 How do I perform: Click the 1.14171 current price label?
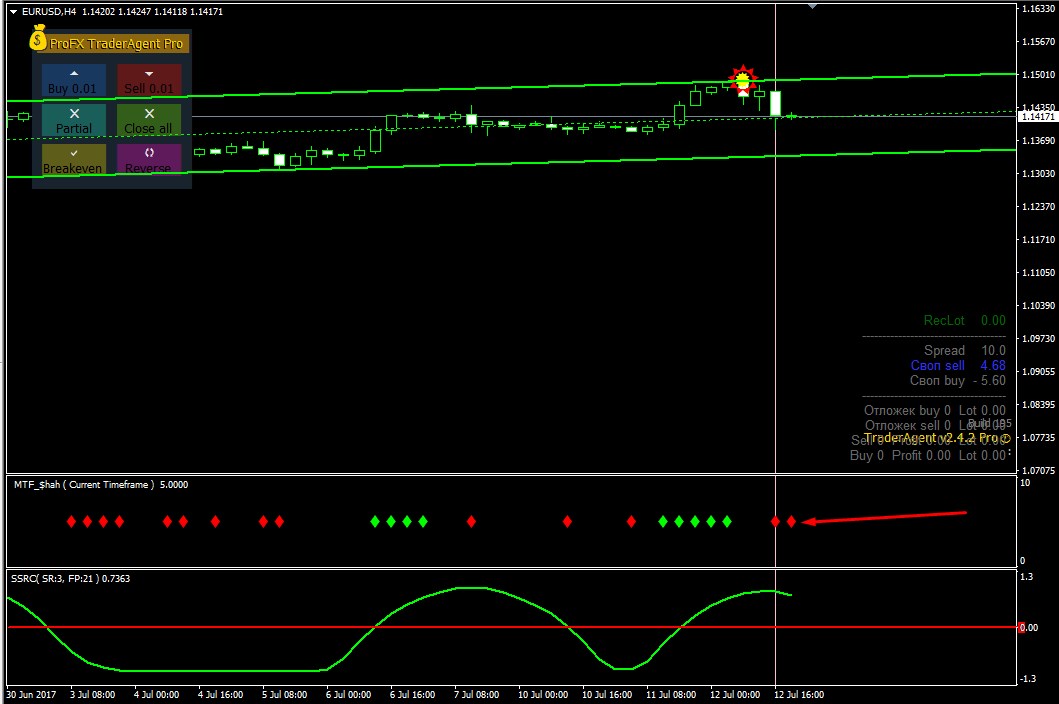(1037, 117)
